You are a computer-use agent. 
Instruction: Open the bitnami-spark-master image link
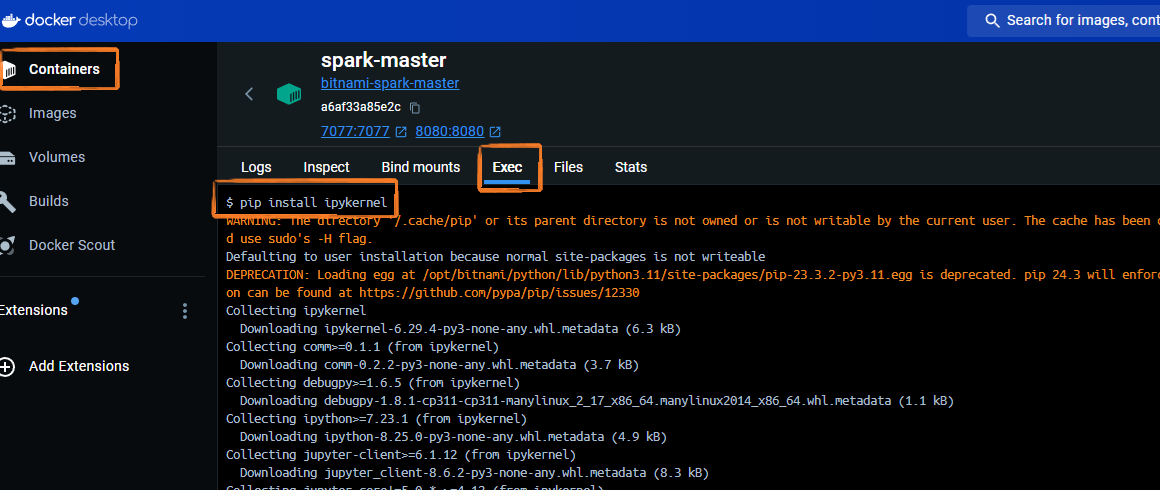point(390,84)
